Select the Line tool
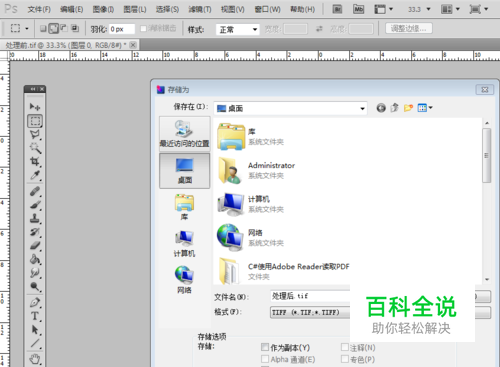This screenshot has height=367, width=500. 35,343
